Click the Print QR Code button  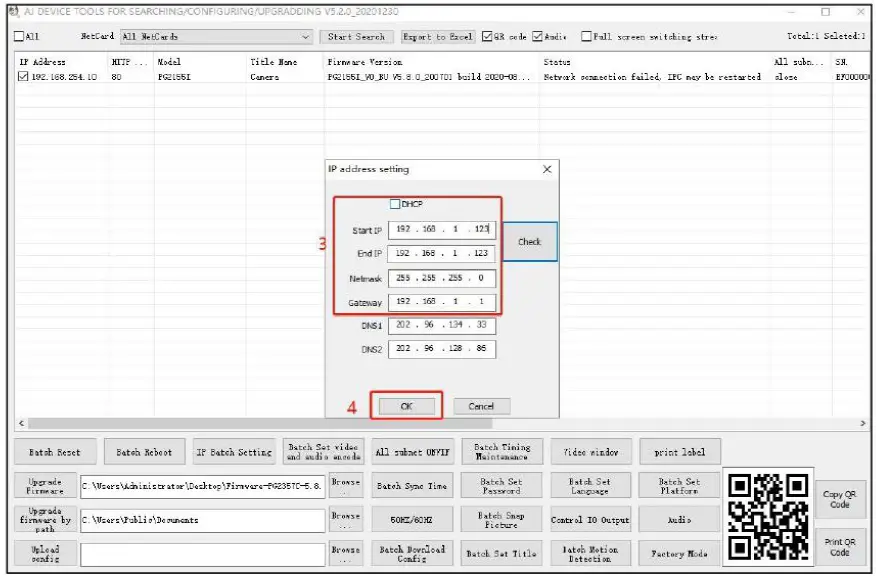pos(840,547)
